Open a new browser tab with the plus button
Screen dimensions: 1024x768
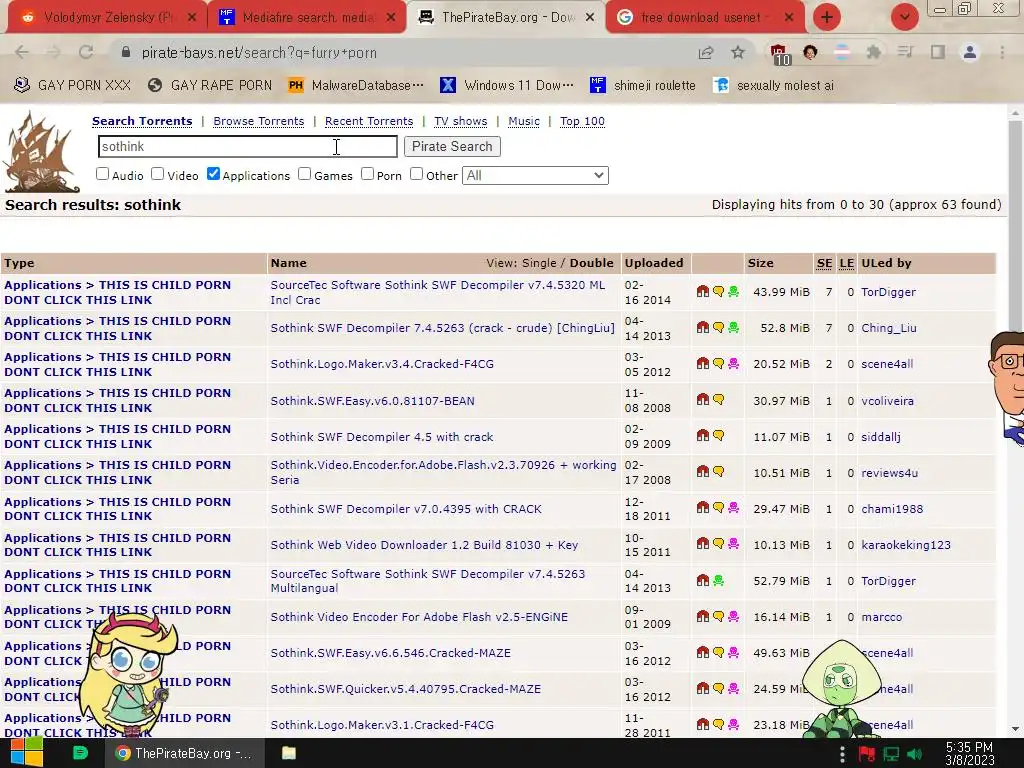827,17
